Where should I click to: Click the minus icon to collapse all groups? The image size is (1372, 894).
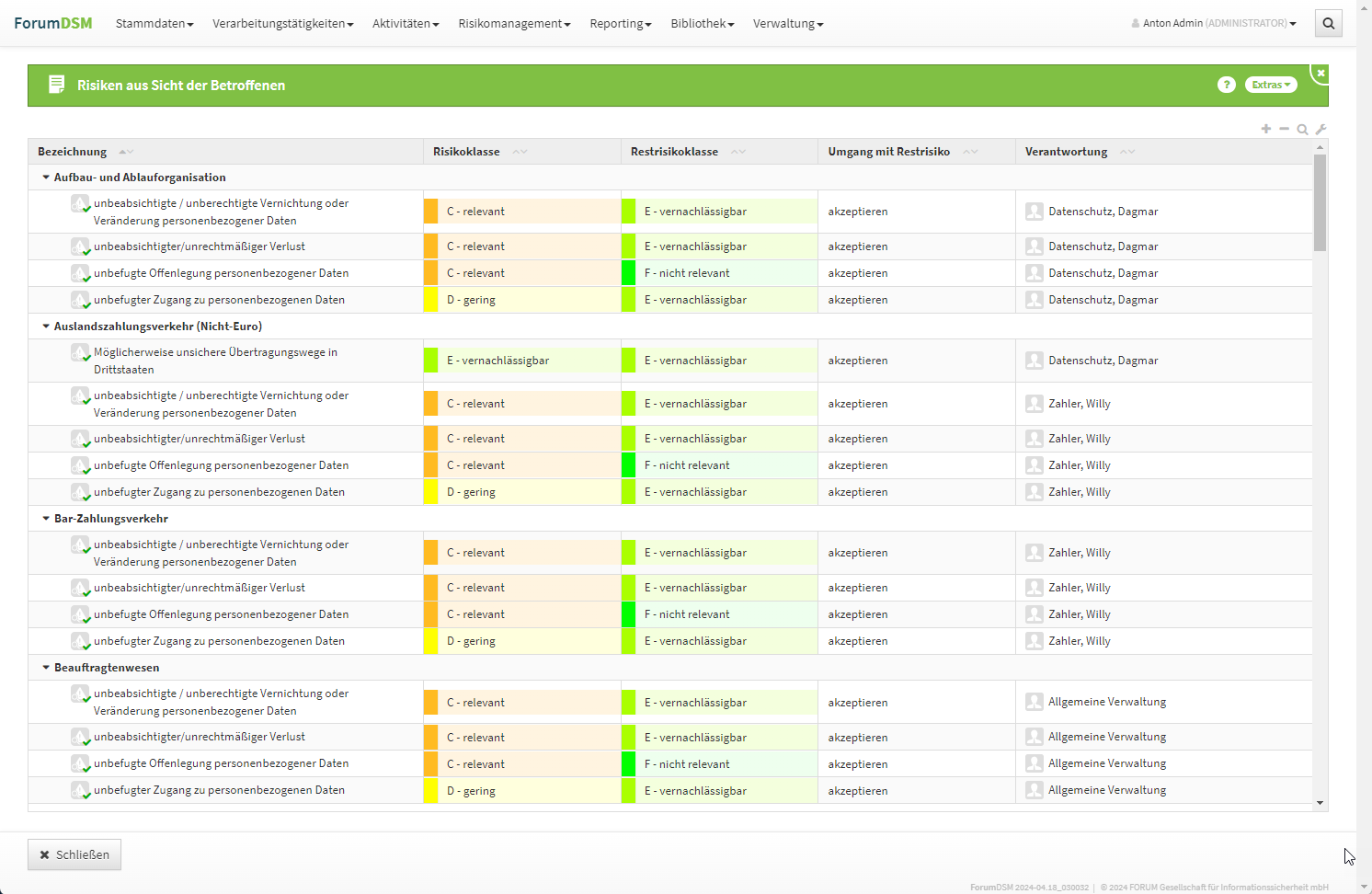1284,129
